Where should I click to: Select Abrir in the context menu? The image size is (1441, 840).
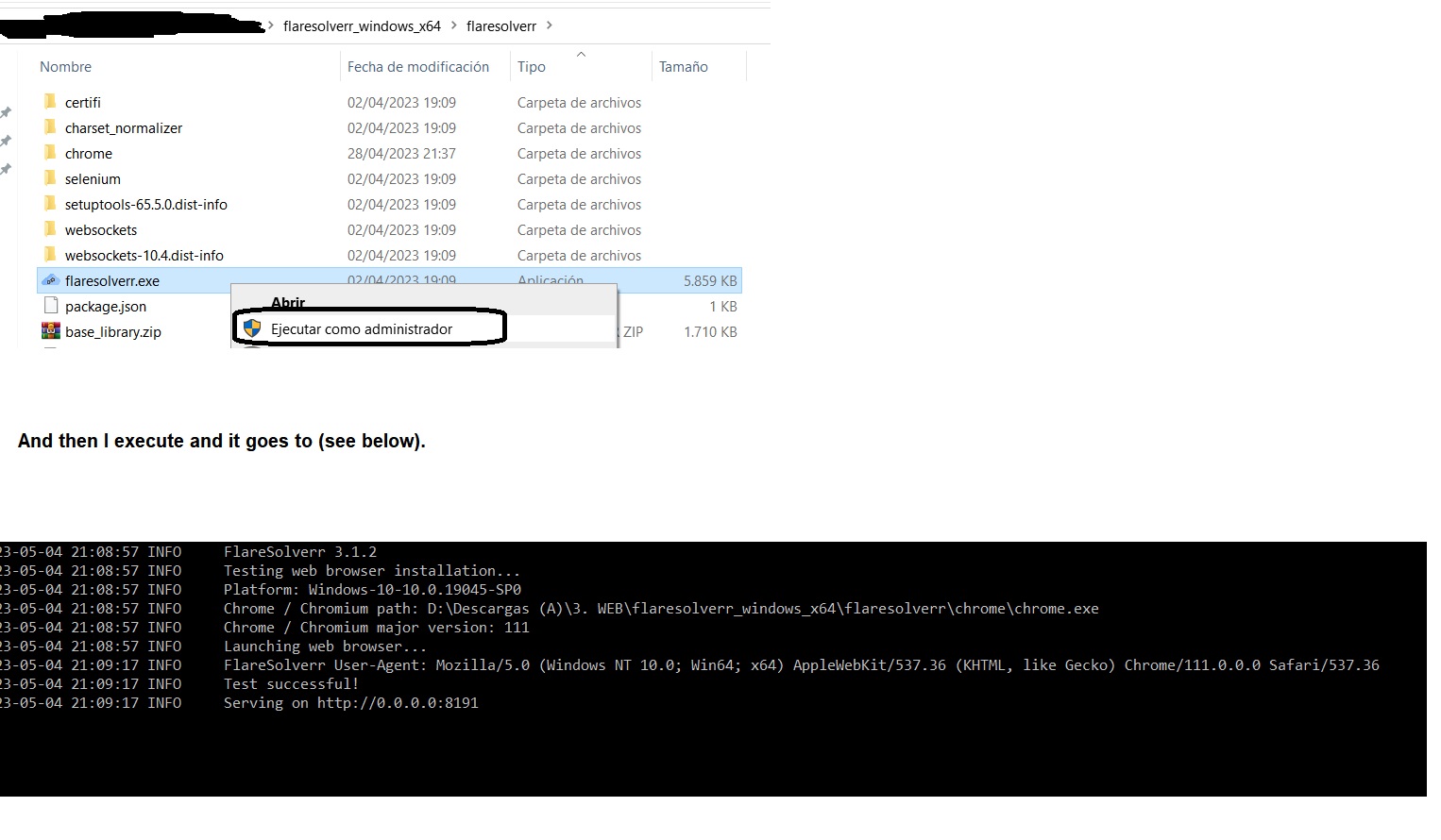point(288,302)
